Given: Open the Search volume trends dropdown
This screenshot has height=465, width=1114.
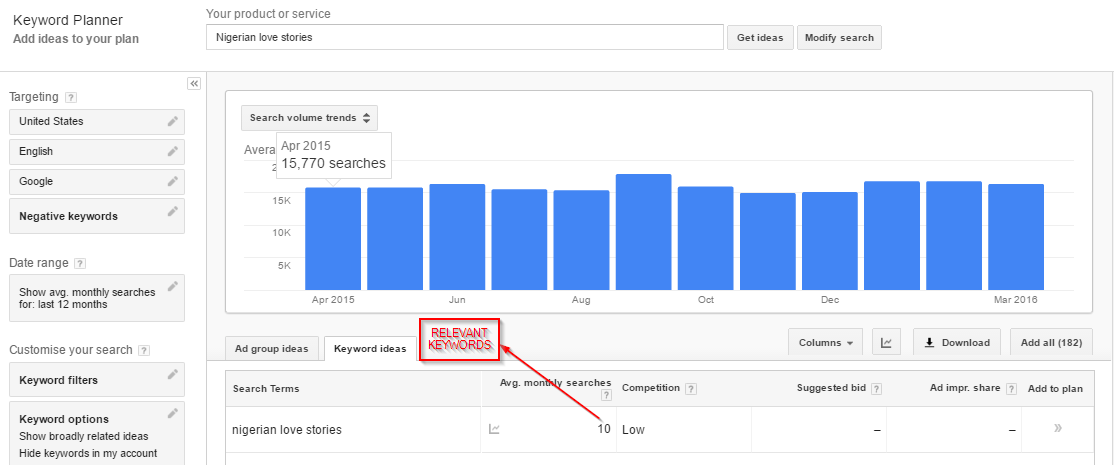Looking at the screenshot, I should (309, 118).
